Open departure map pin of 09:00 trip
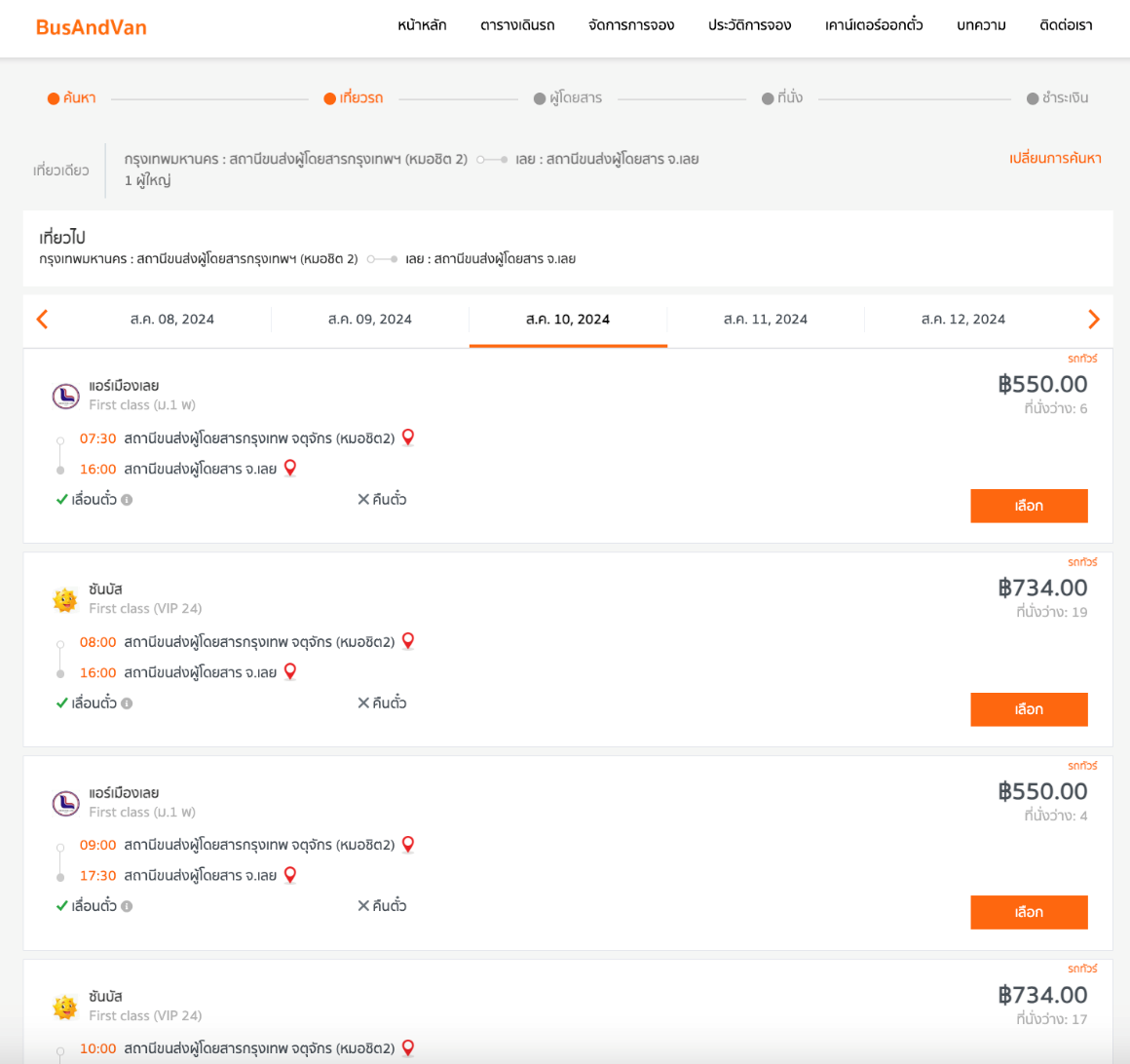Screen dimensions: 1130x1064 (408, 844)
